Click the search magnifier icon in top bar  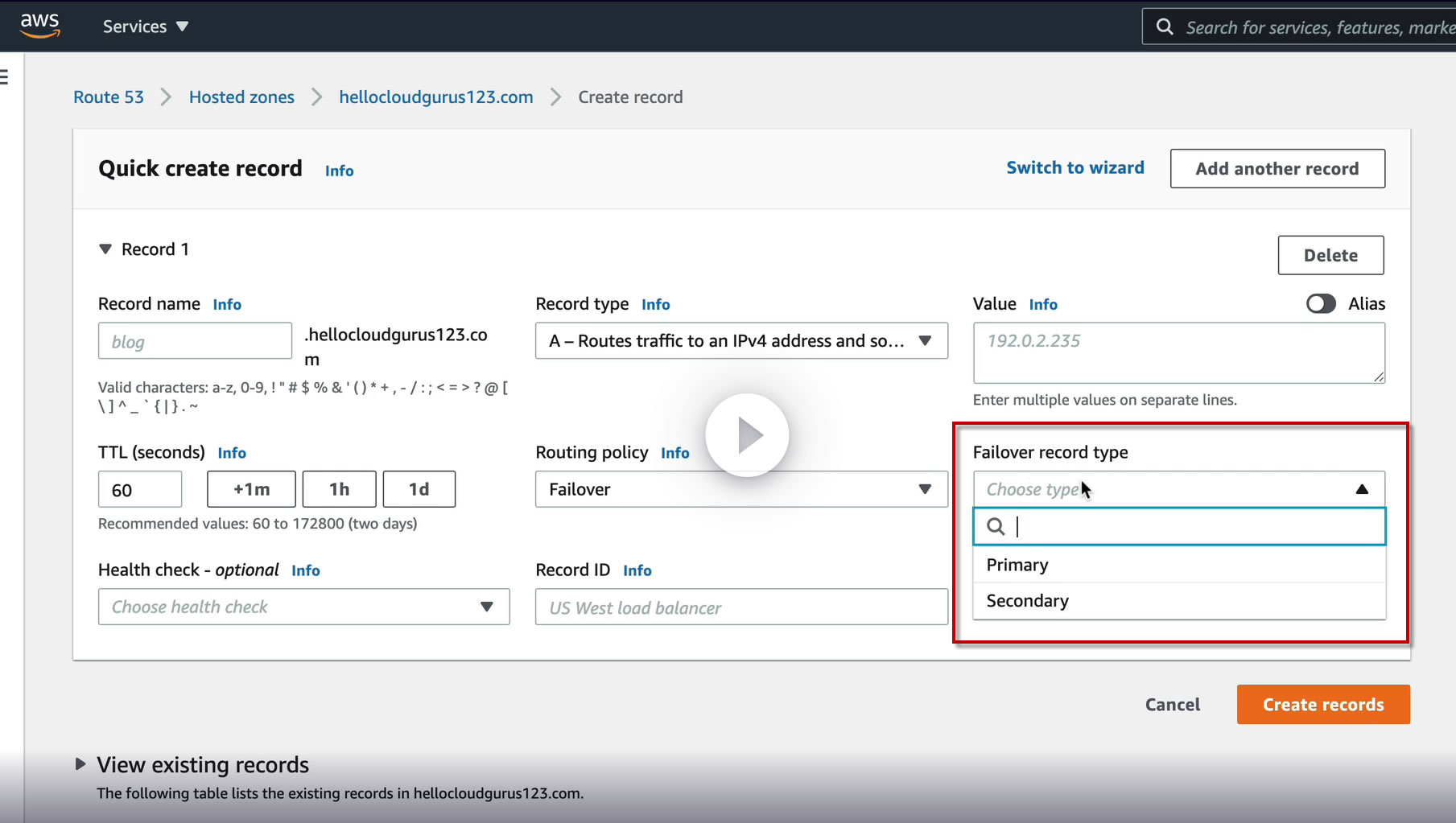(x=1164, y=27)
